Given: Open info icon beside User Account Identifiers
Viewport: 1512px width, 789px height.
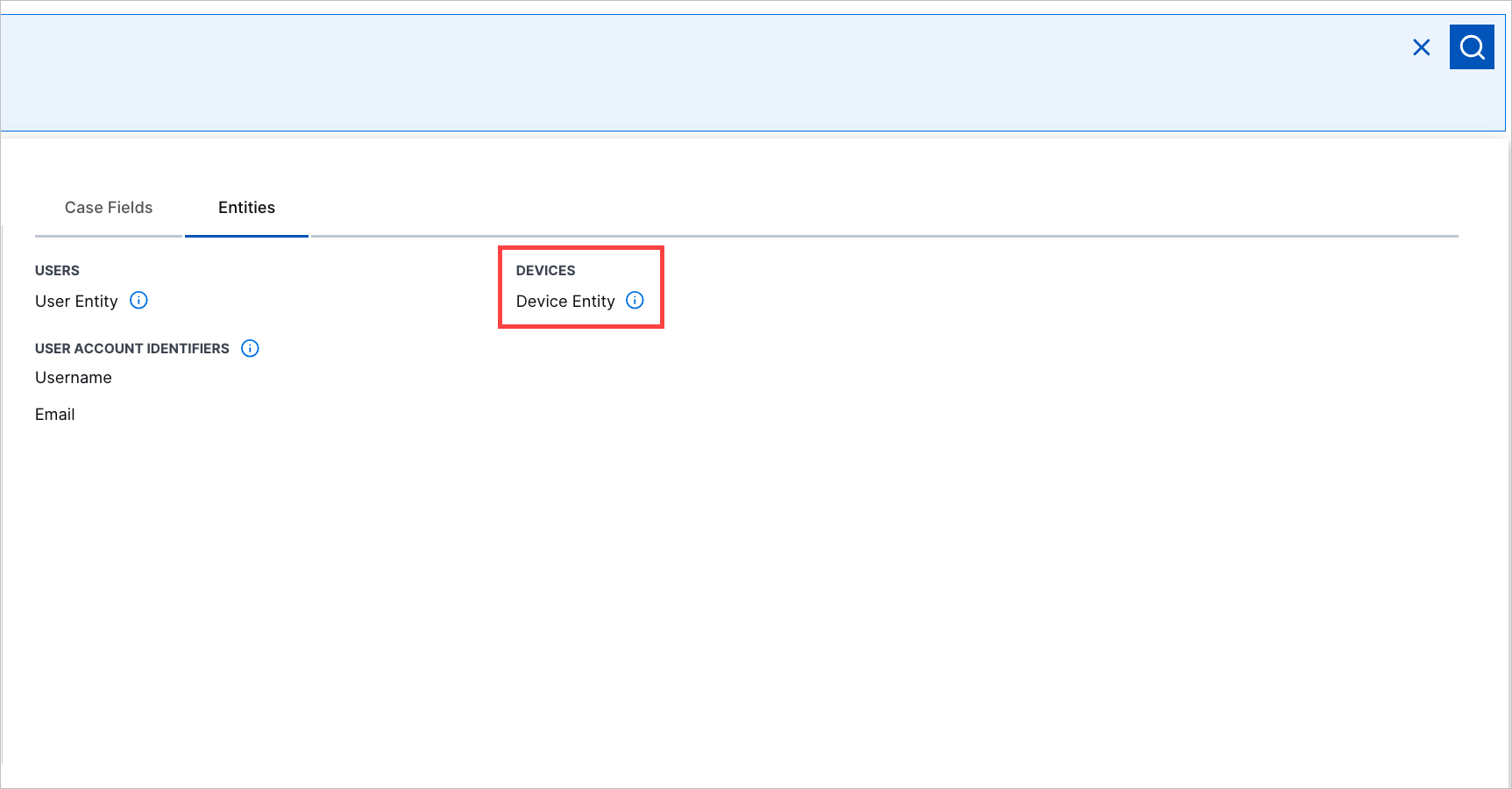Looking at the screenshot, I should tap(250, 348).
